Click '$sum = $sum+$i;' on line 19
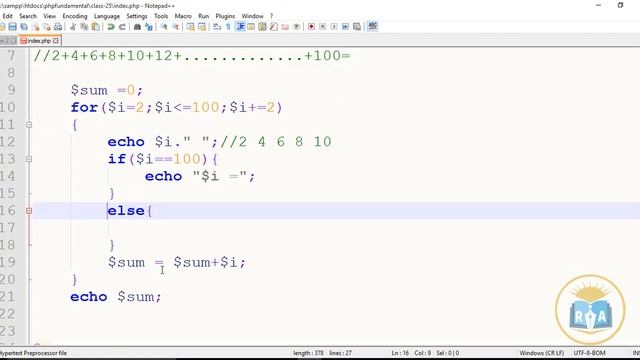This screenshot has height=360, width=640. [x=177, y=262]
